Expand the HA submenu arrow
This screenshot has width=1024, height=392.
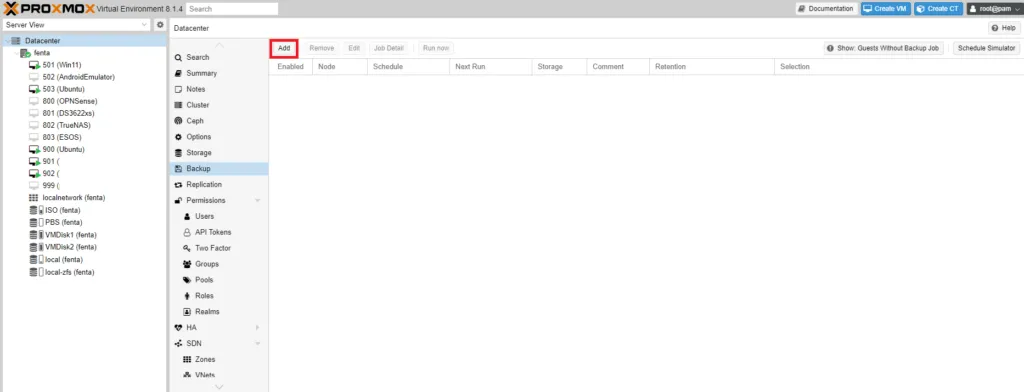pos(258,327)
